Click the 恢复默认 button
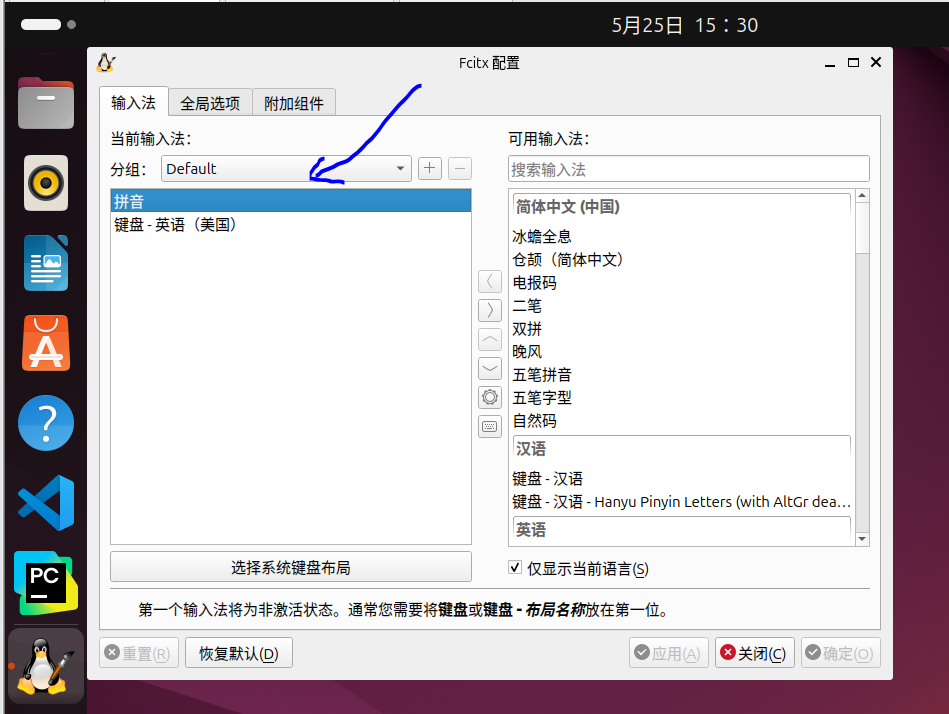This screenshot has width=949, height=714. click(x=238, y=653)
